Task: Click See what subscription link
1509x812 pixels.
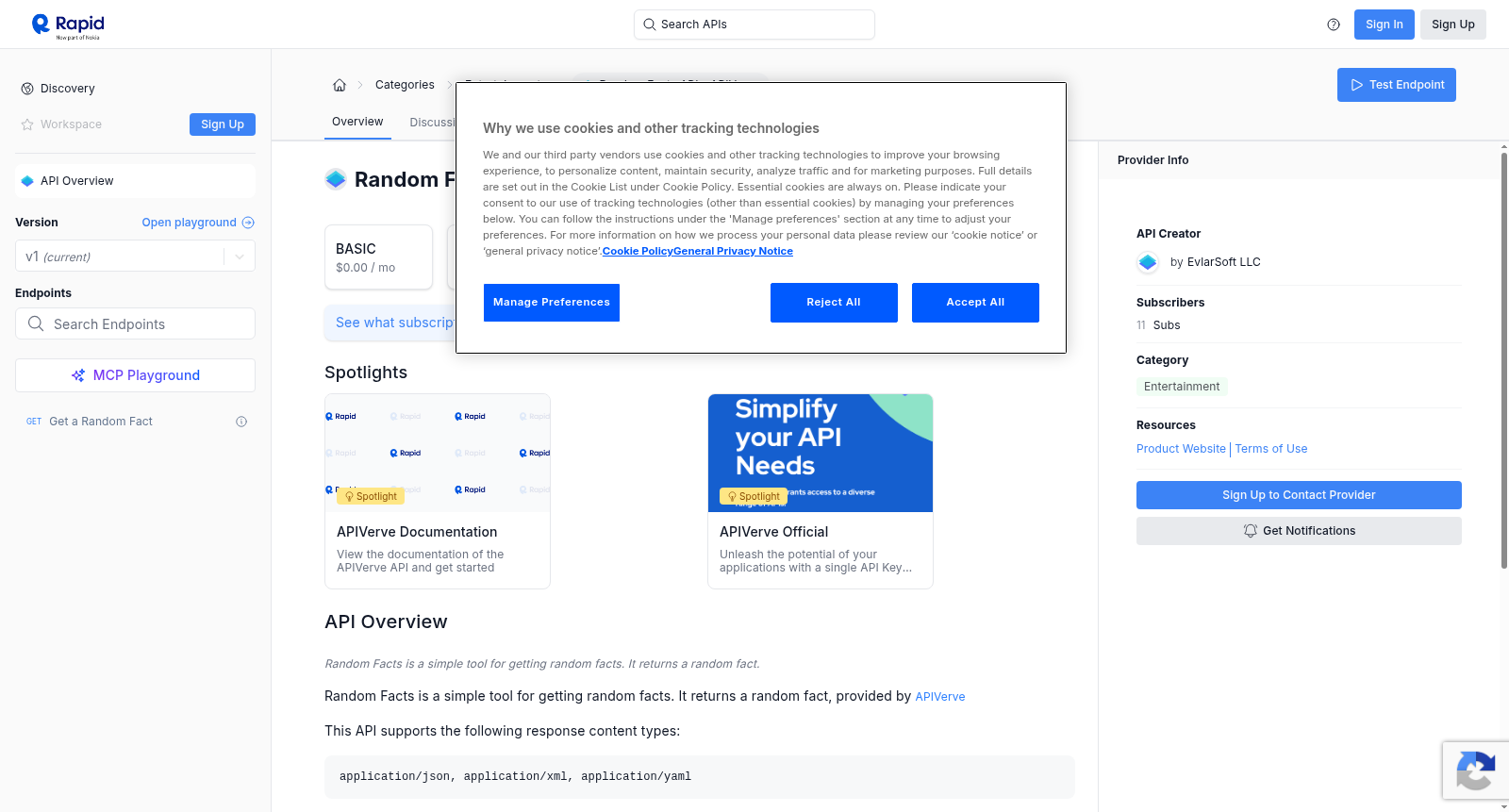Action: coord(395,323)
